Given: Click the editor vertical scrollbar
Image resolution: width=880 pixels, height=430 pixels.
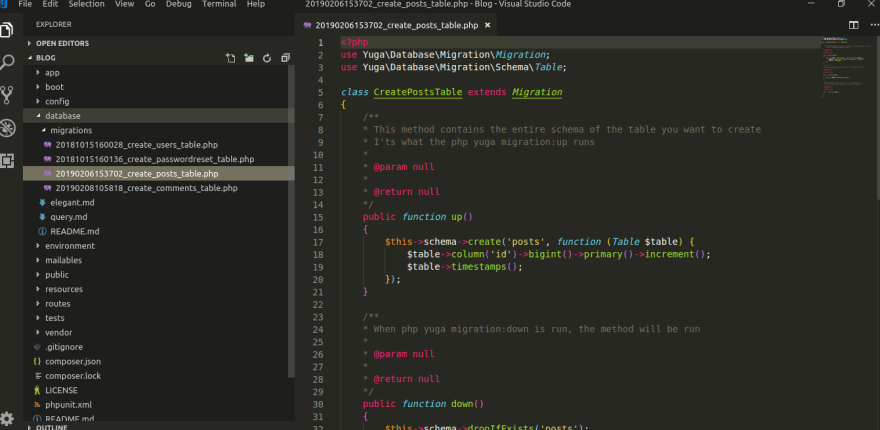Looking at the screenshot, I should (877, 118).
